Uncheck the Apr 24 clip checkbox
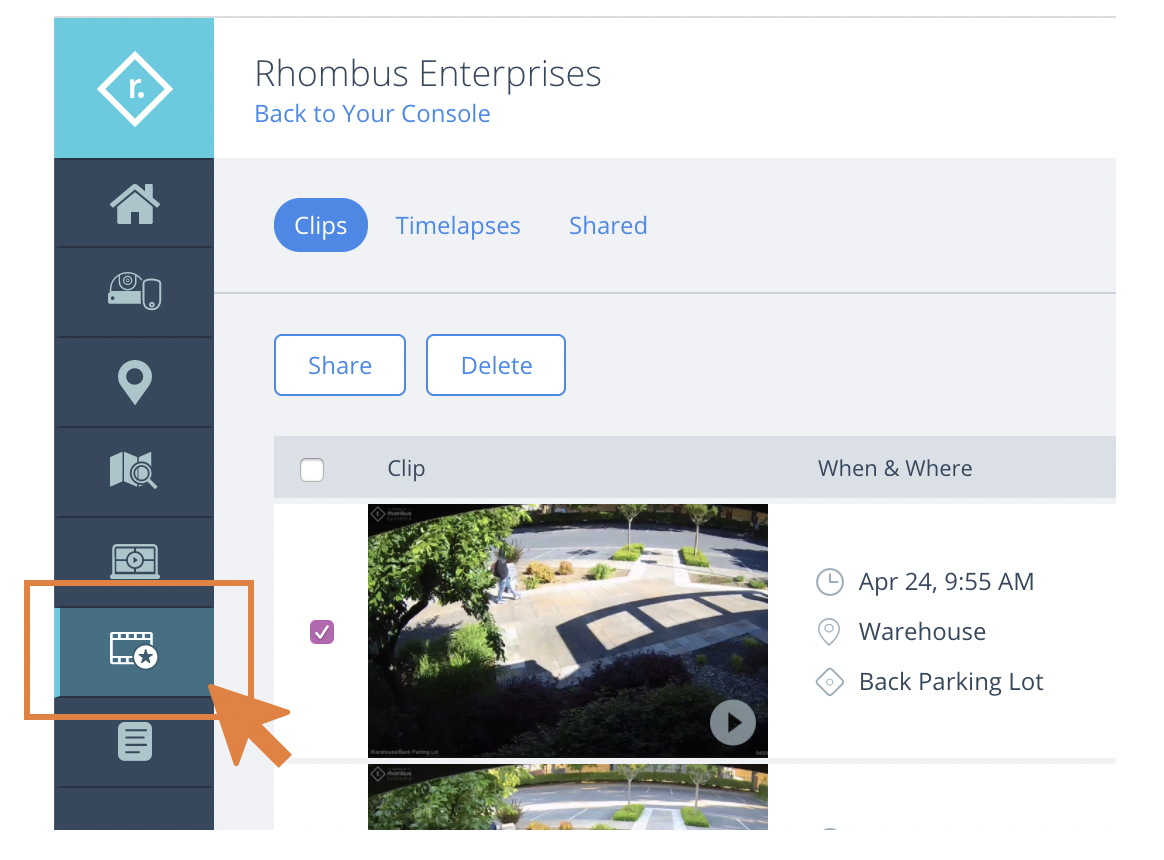The width and height of the screenshot is (1164, 860). coord(321,632)
